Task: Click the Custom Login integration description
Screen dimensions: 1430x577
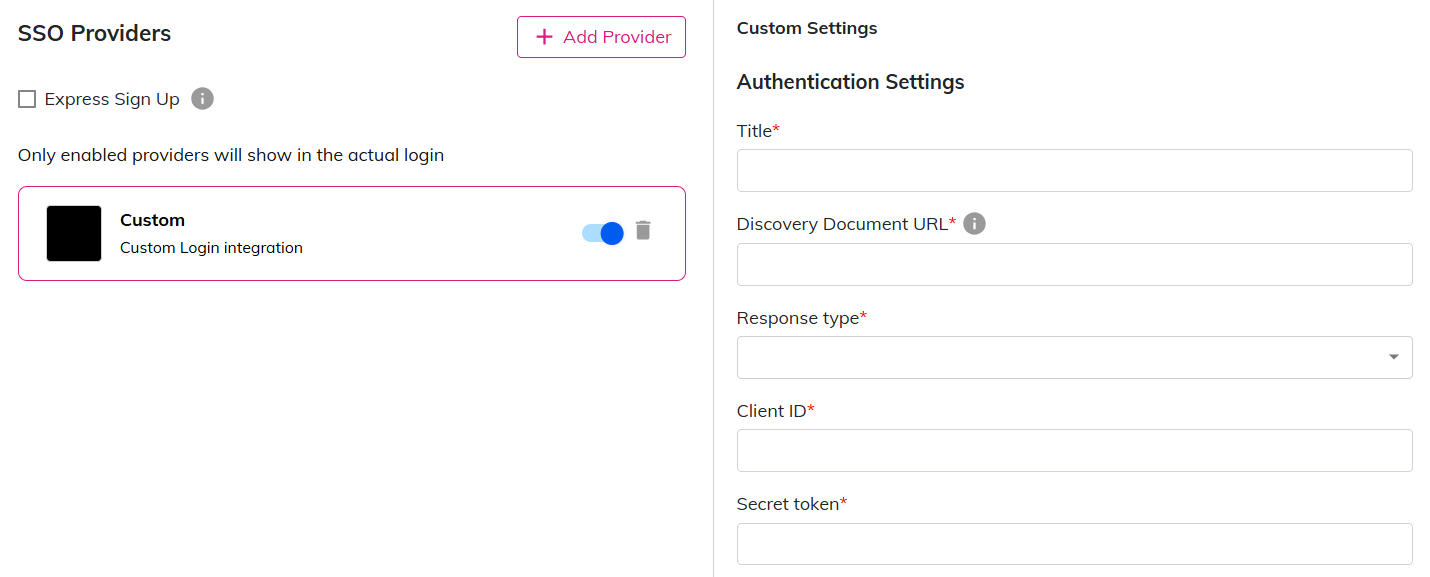Action: [x=211, y=248]
